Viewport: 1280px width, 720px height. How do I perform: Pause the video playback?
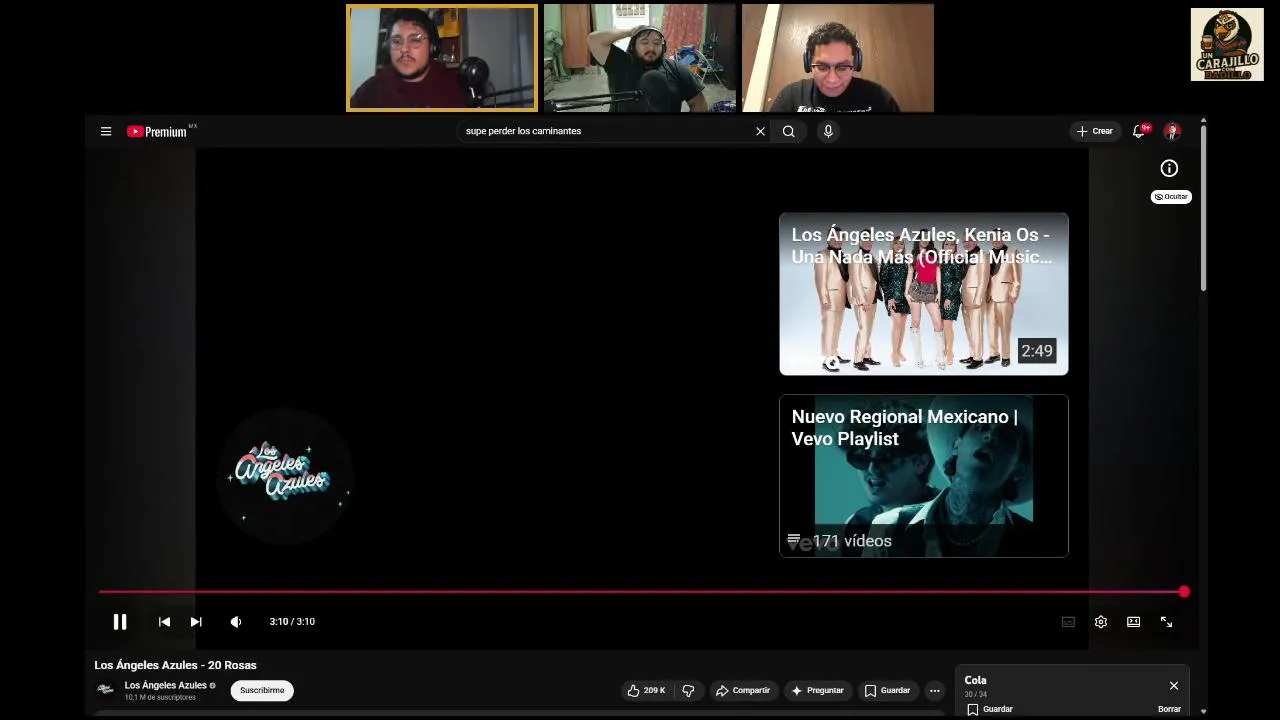click(119, 622)
